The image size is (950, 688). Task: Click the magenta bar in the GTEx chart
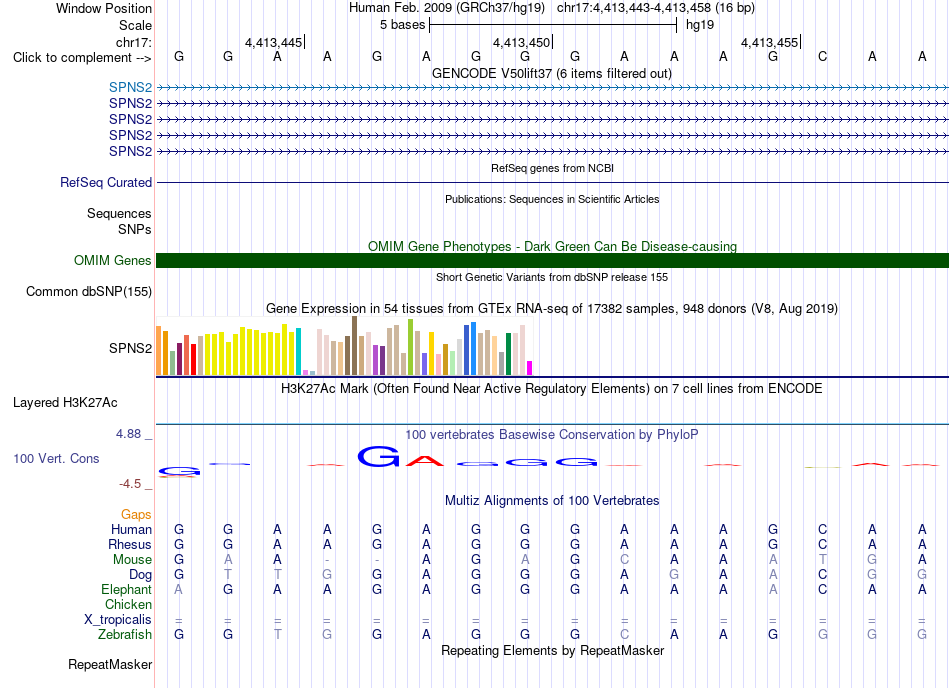(x=530, y=368)
